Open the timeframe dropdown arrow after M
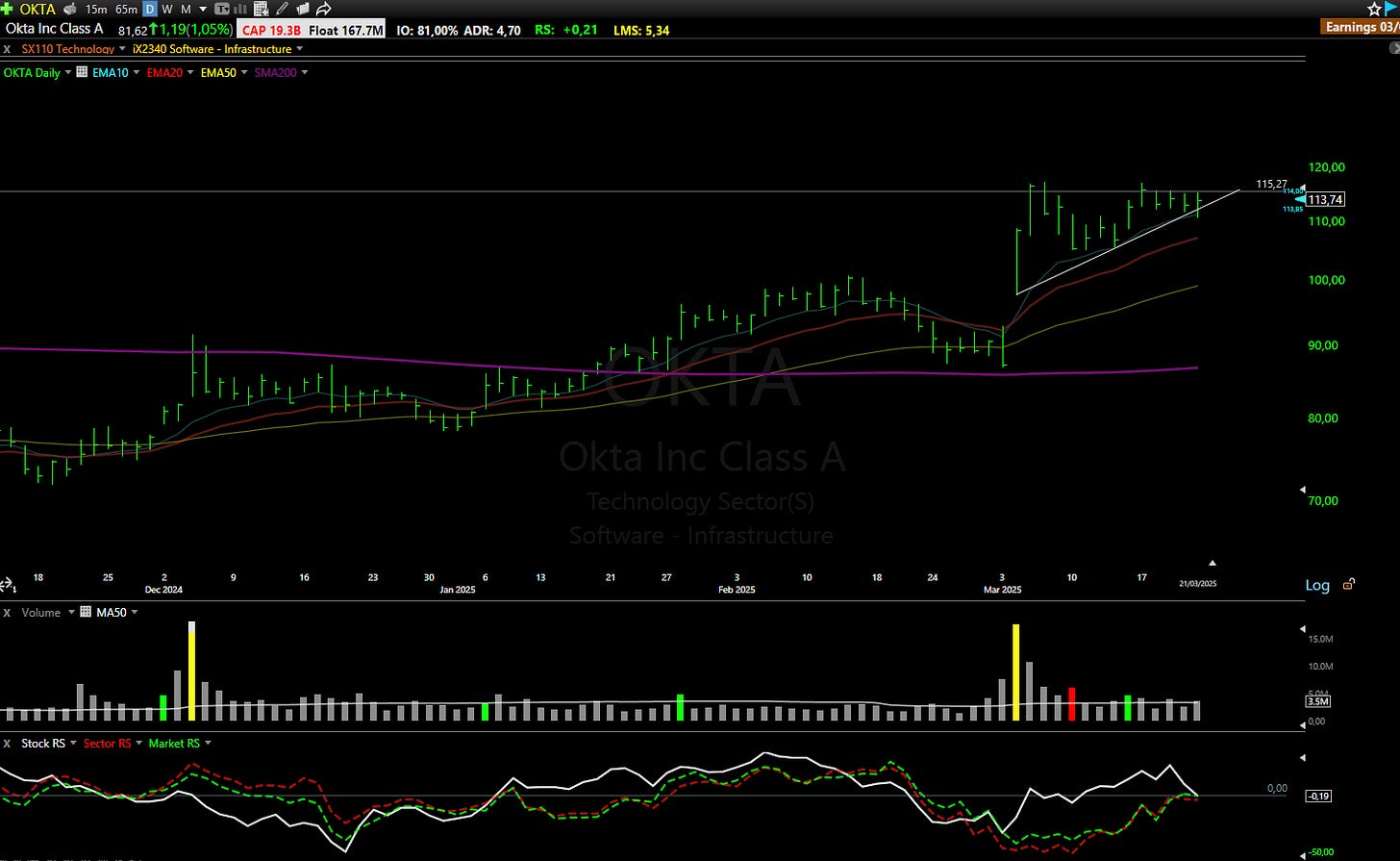The width and height of the screenshot is (1400, 861). (203, 10)
